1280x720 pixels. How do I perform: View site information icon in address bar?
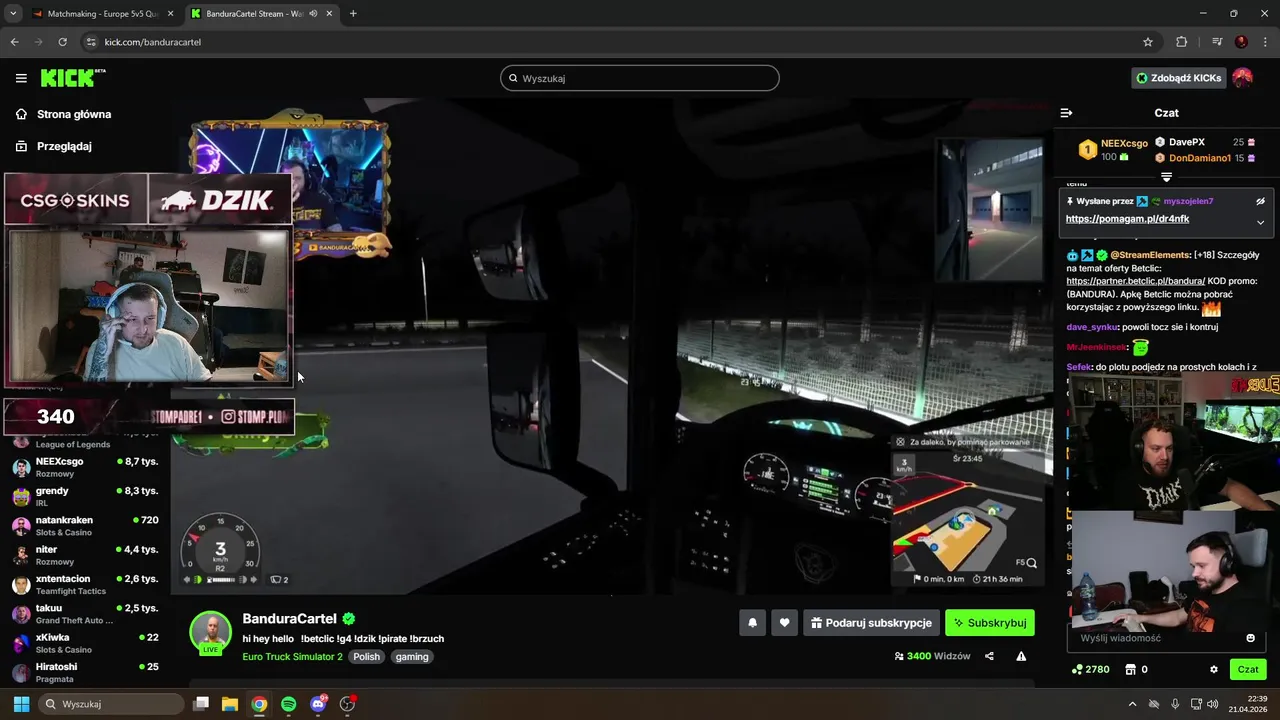click(91, 42)
